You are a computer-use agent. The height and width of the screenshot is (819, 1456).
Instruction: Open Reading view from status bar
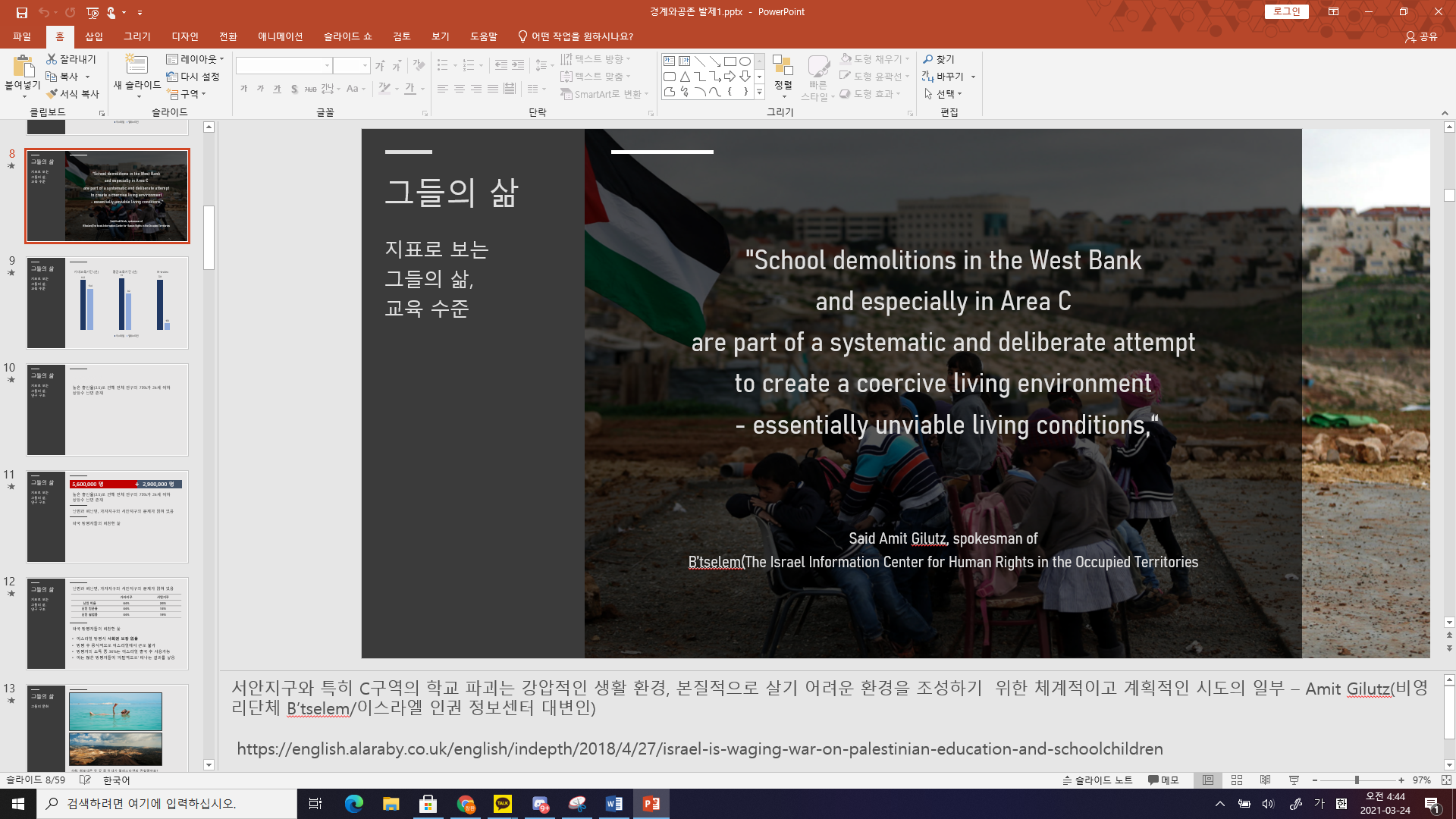click(x=1266, y=780)
